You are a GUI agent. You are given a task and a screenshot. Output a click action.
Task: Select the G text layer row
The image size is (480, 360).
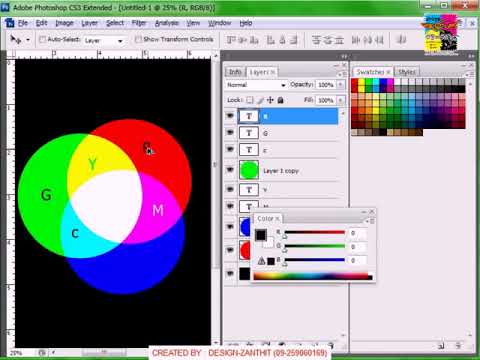click(x=289, y=133)
